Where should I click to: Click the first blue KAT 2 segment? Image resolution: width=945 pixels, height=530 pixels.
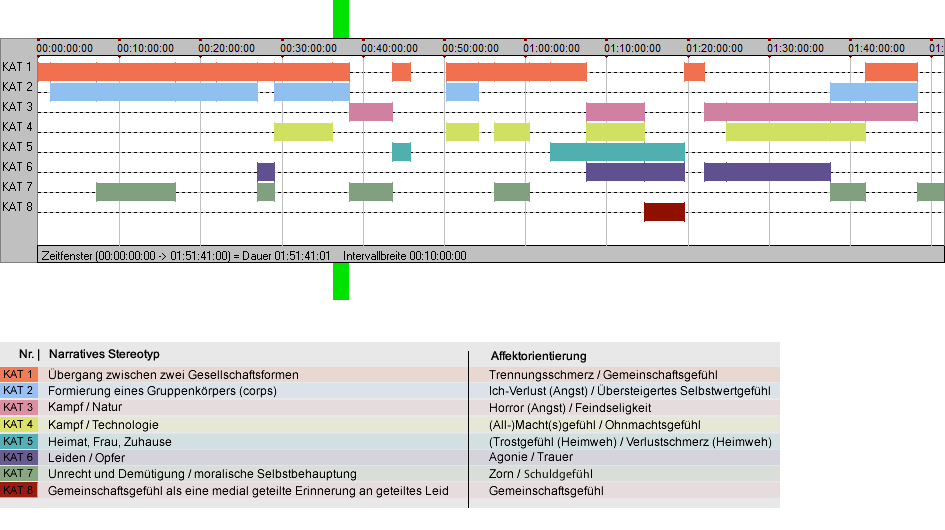[x=154, y=92]
